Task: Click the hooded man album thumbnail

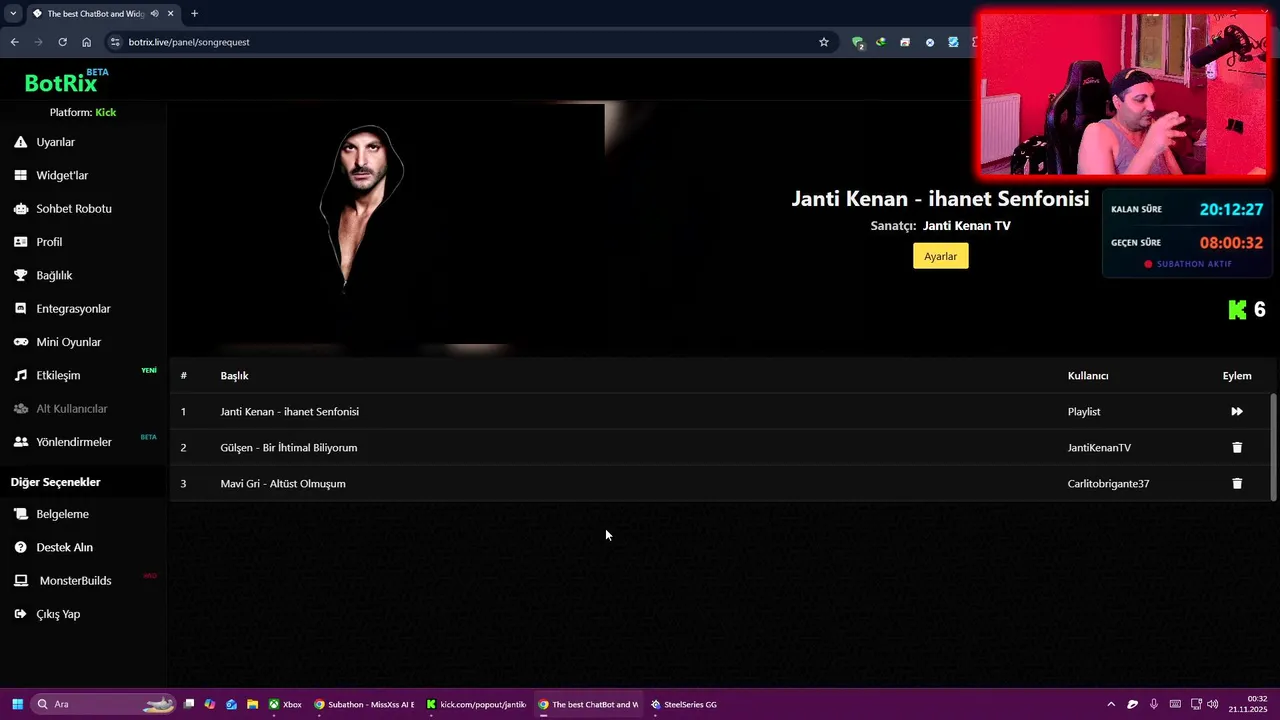Action: pyautogui.click(x=362, y=208)
